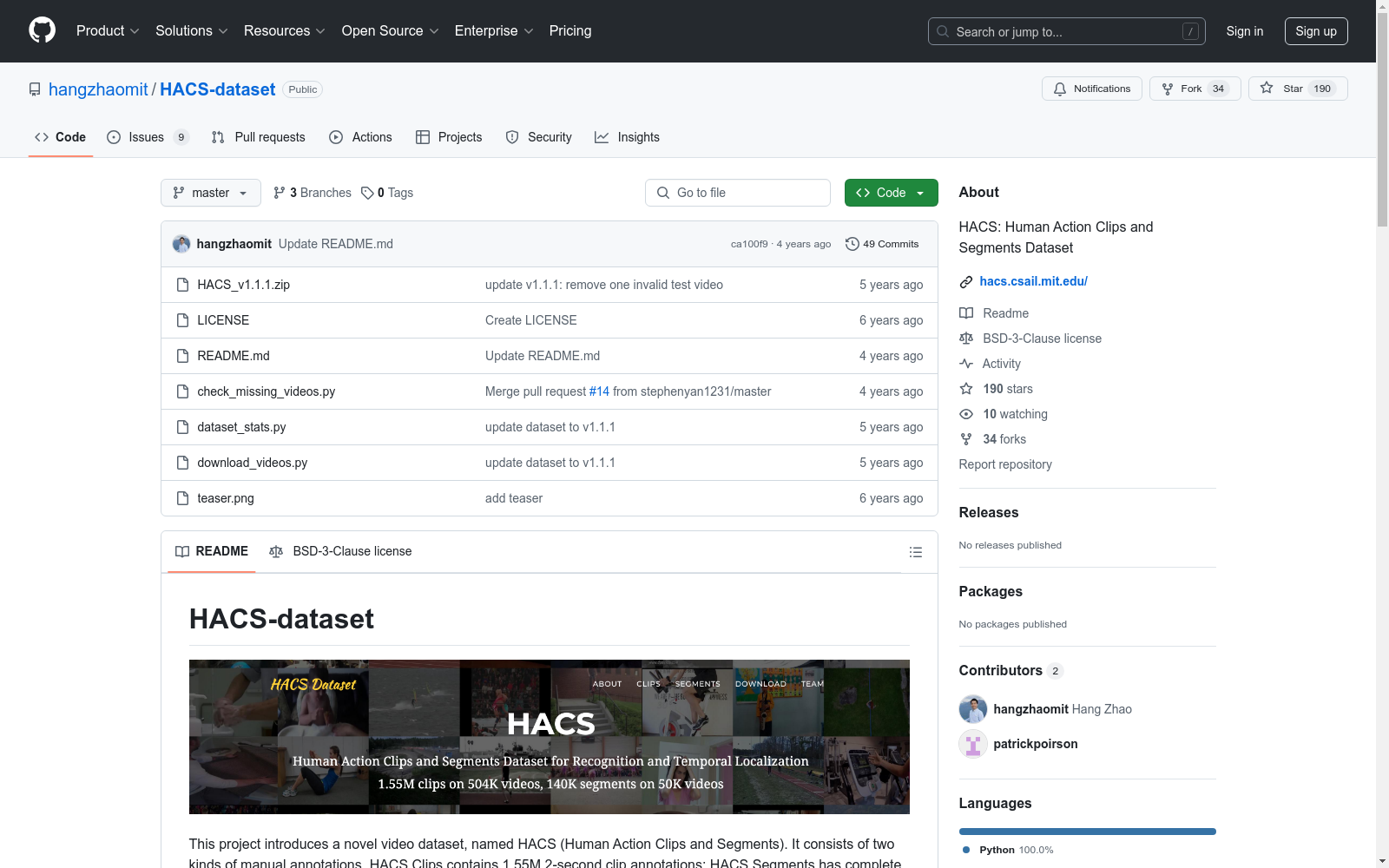
Task: Open the Actions tab
Action: [x=360, y=137]
